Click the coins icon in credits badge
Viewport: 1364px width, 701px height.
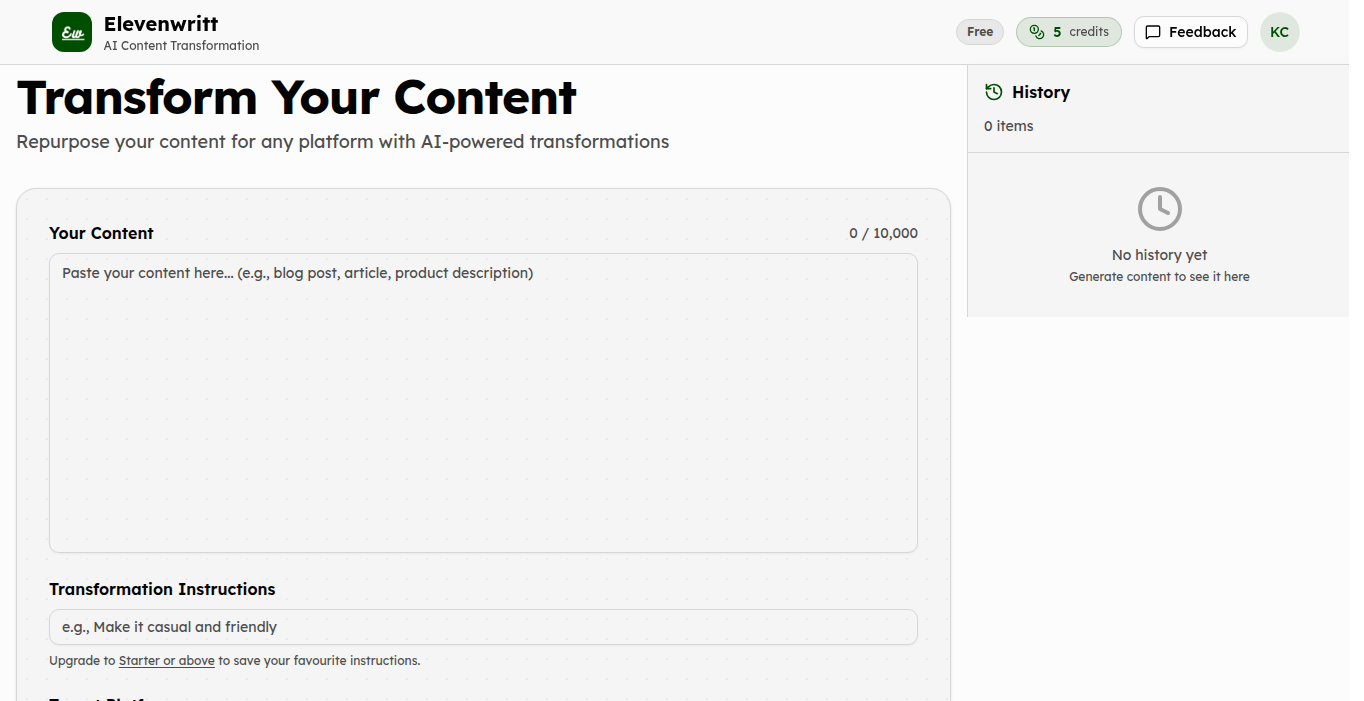point(1036,32)
